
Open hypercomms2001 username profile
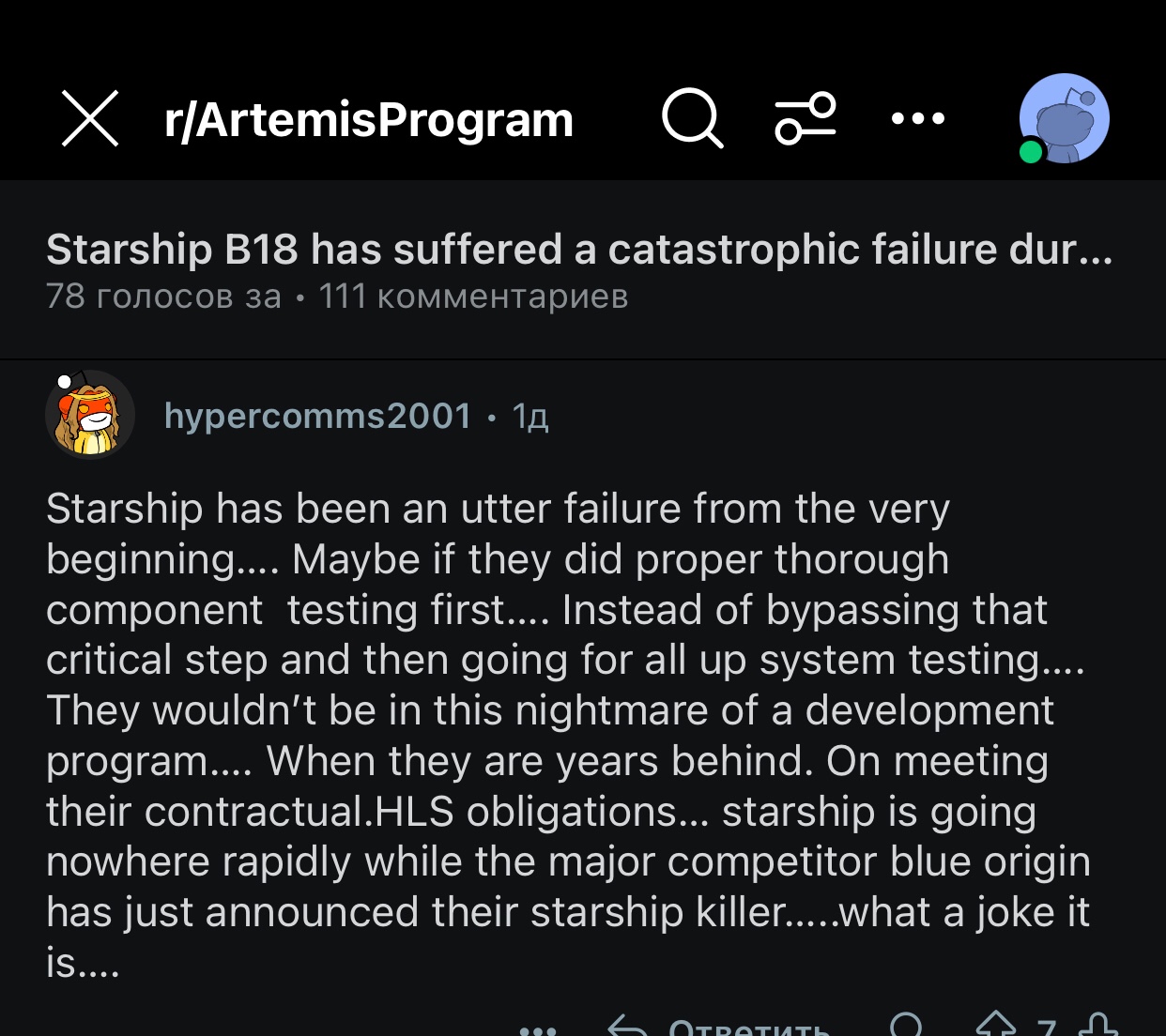(317, 415)
